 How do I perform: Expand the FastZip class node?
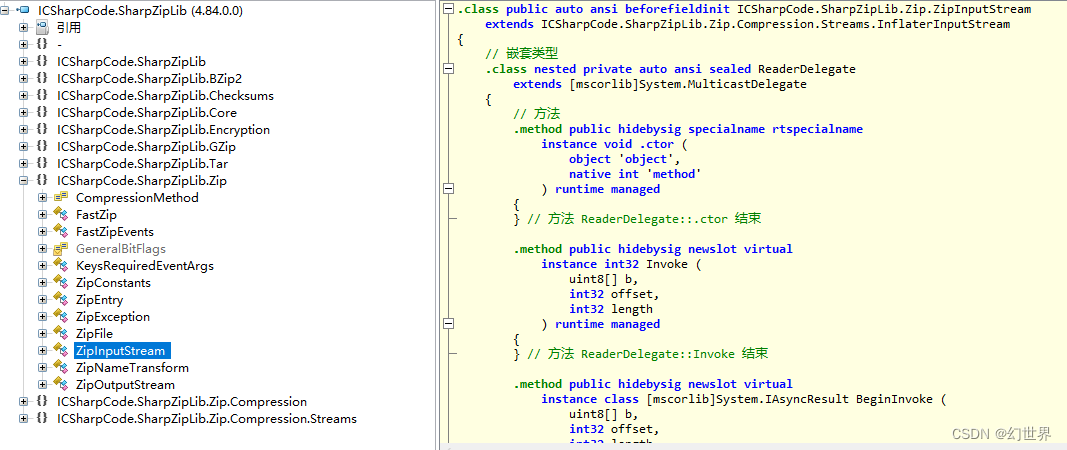[42, 215]
